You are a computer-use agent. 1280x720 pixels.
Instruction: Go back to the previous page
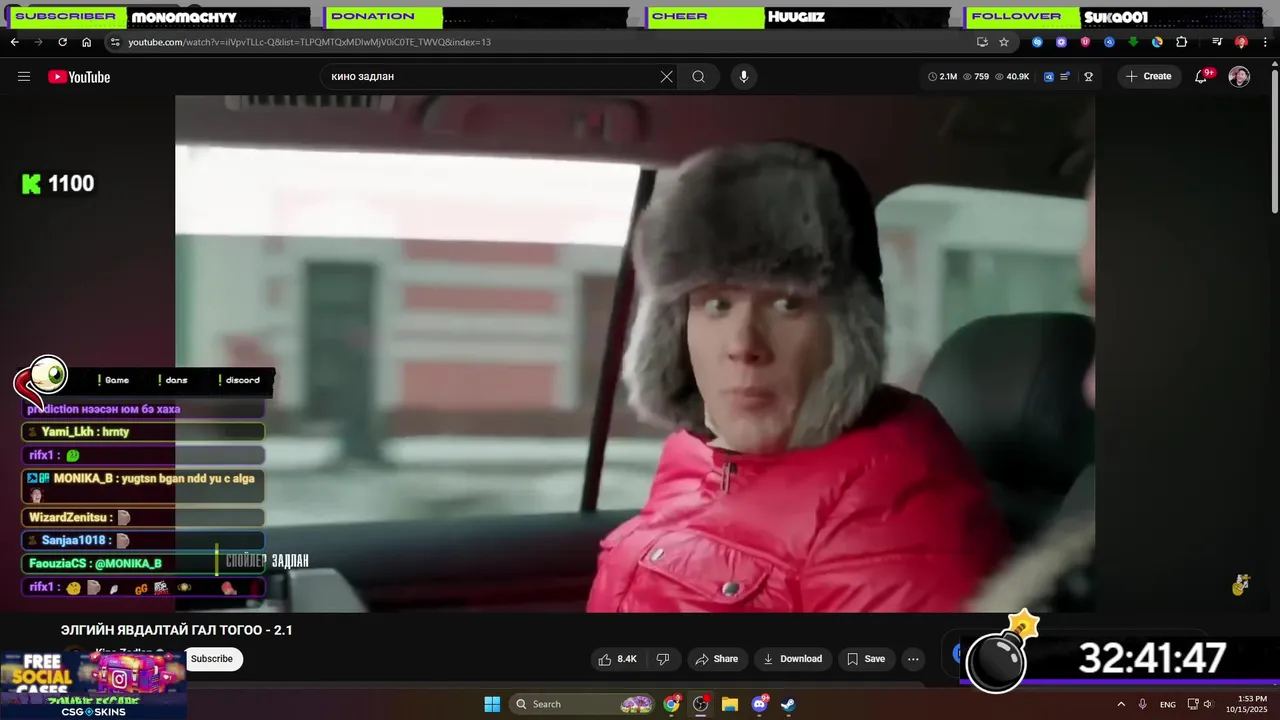14,42
